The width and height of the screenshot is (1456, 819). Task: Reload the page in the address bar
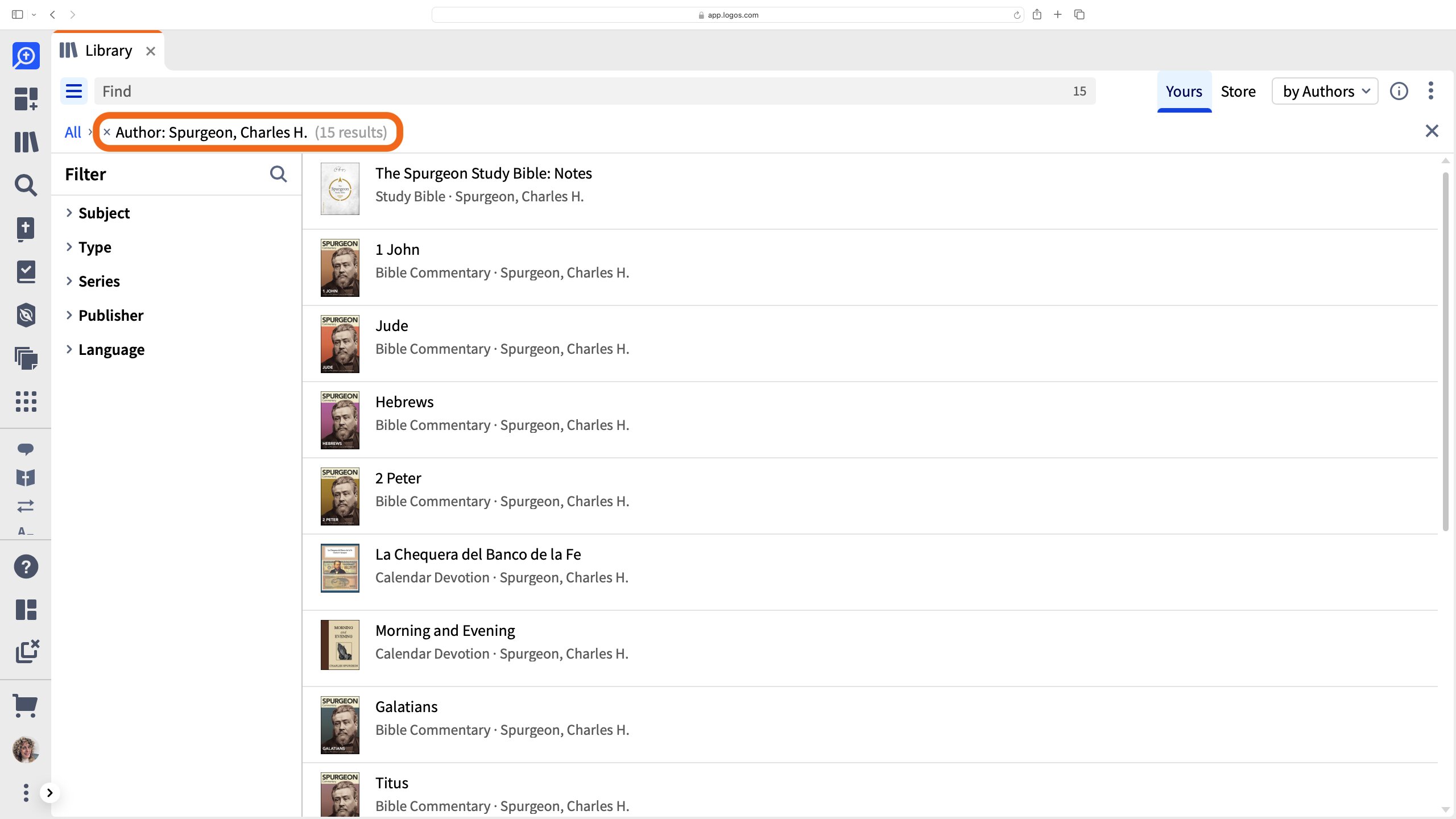(x=1017, y=15)
